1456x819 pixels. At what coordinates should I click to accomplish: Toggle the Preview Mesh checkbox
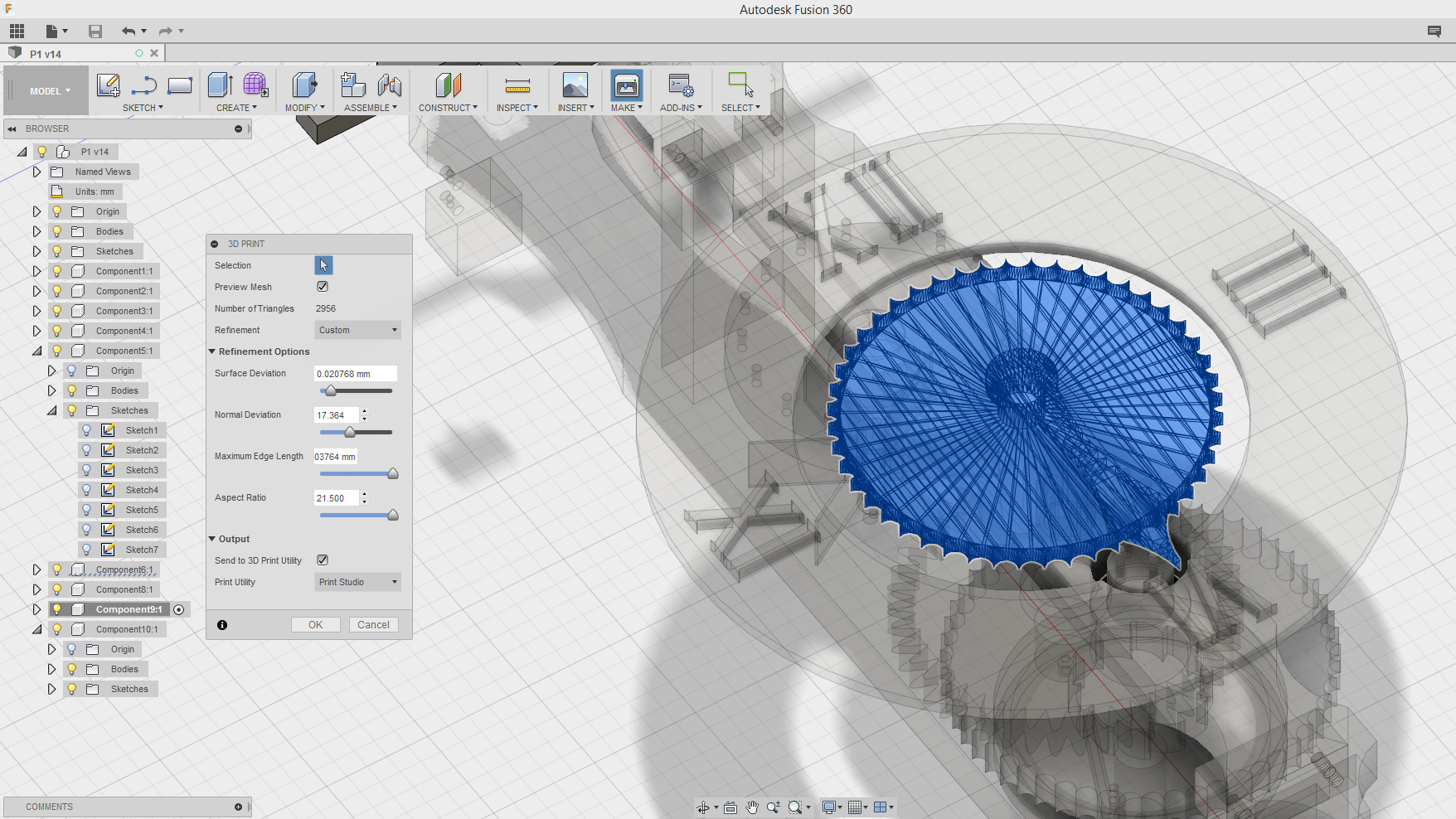[323, 287]
